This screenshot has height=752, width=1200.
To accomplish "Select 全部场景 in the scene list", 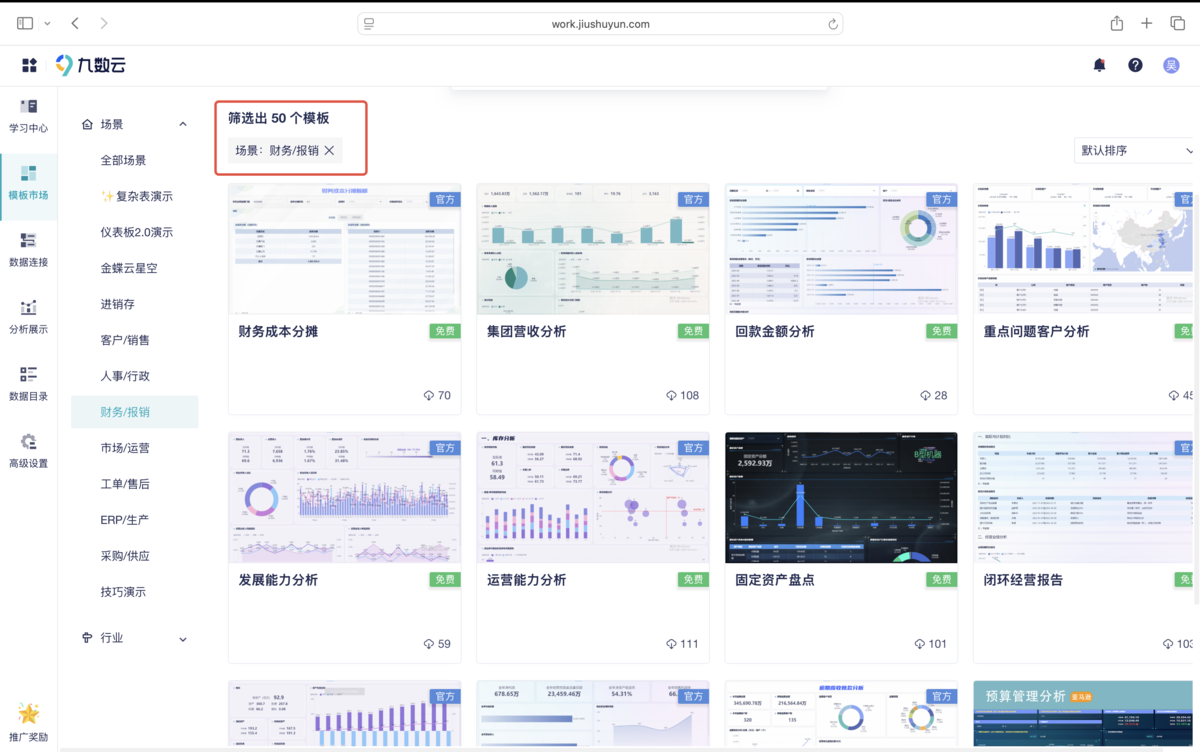I will (123, 160).
